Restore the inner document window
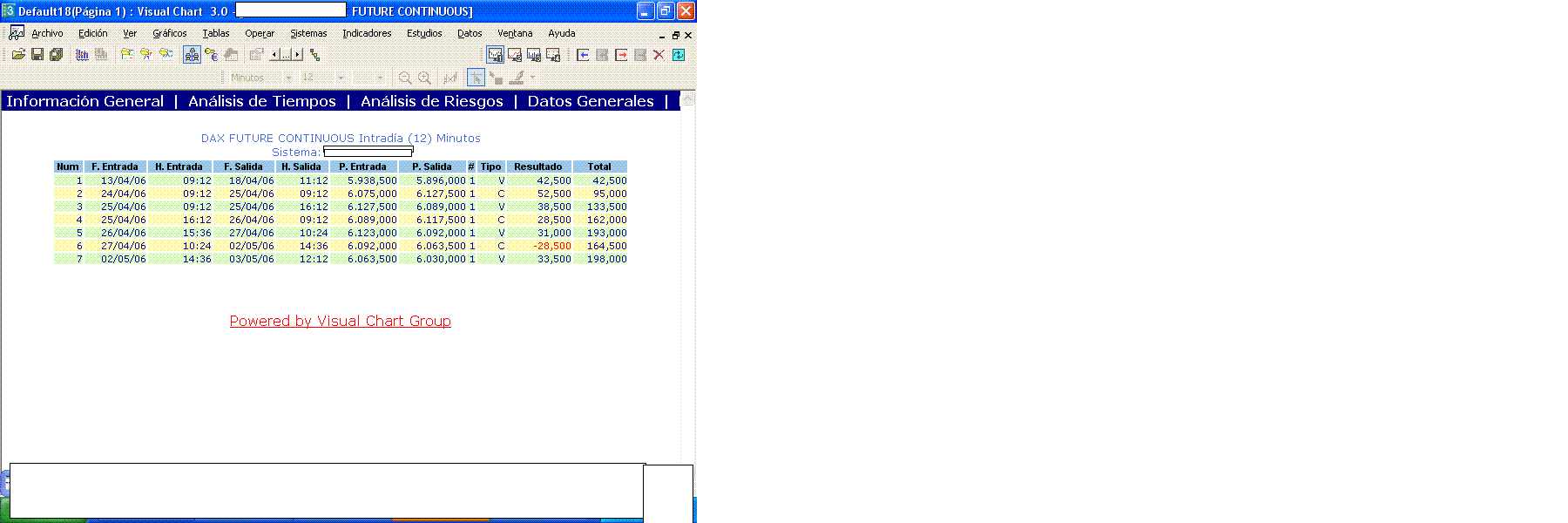Screen dimensions: 1568x523 click(x=675, y=35)
